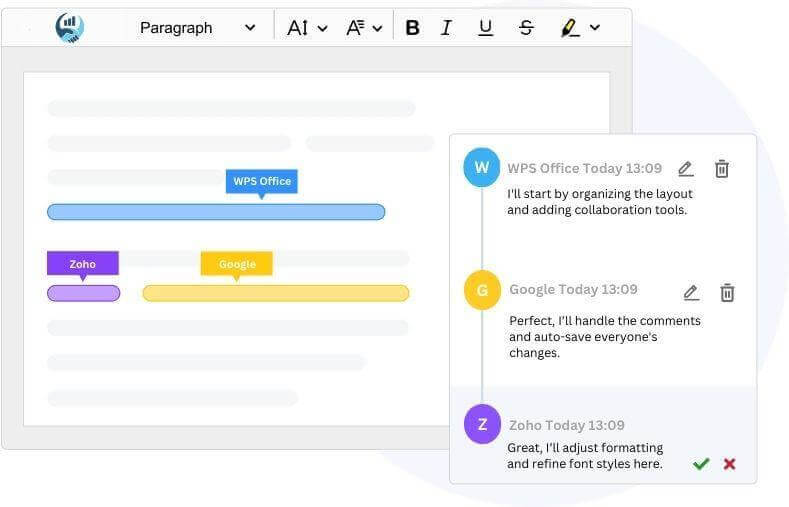Click 'Zoho Today 13:09' header
The width and height of the screenshot is (789, 507).
pyautogui.click(x=567, y=425)
